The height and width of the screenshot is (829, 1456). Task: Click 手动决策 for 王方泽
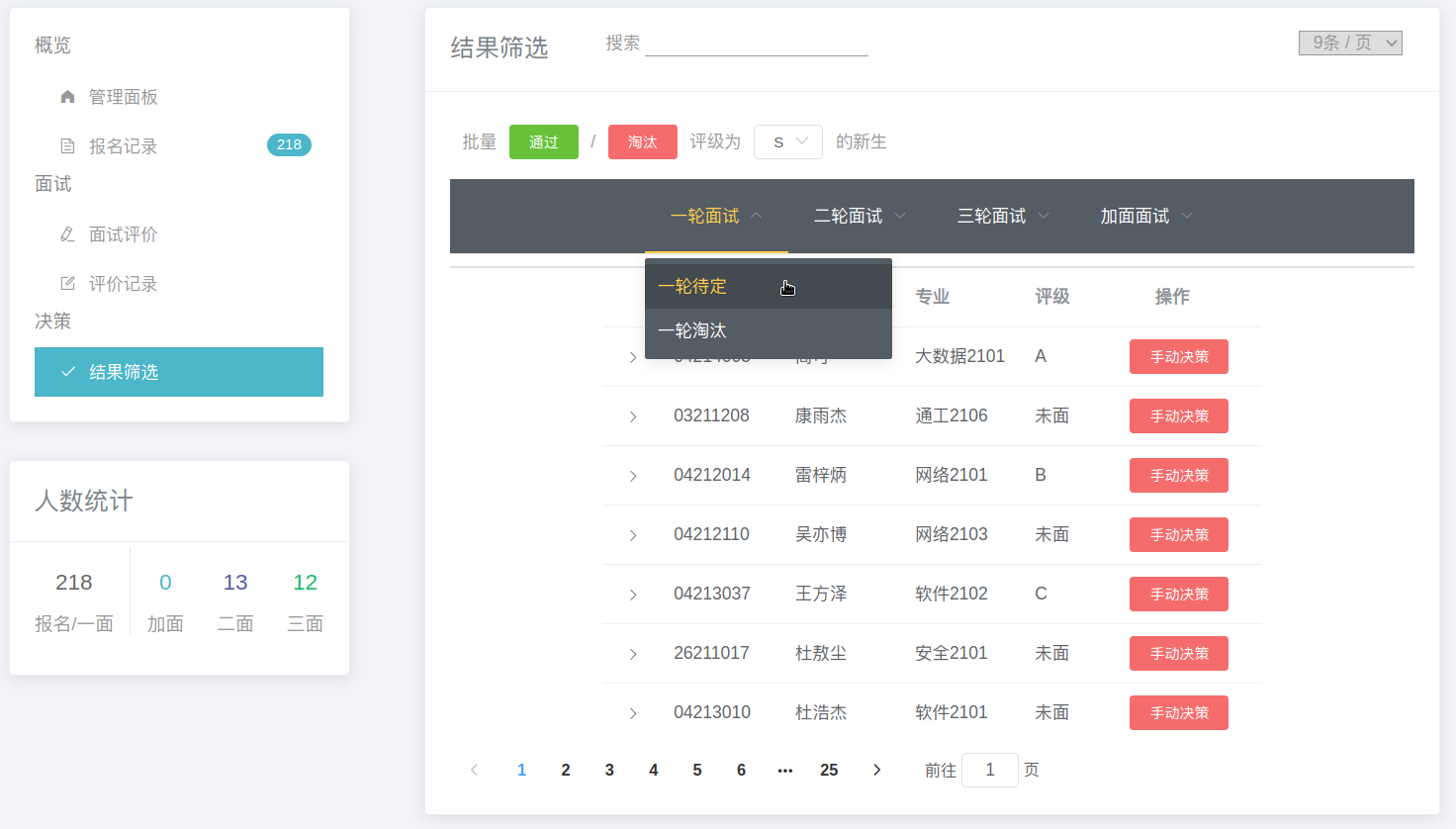(x=1179, y=595)
